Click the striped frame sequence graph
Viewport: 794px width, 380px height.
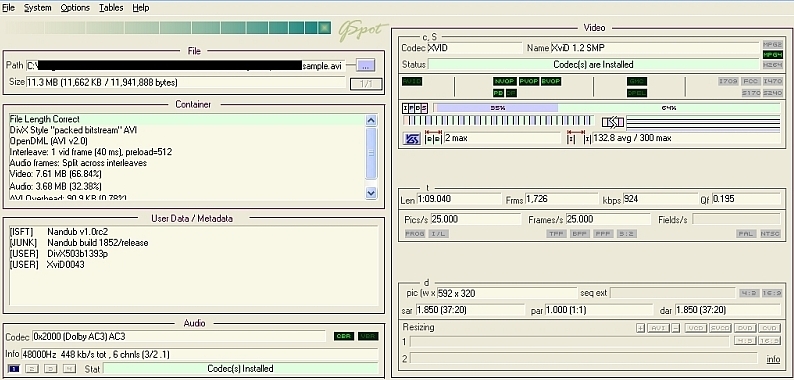498,121
